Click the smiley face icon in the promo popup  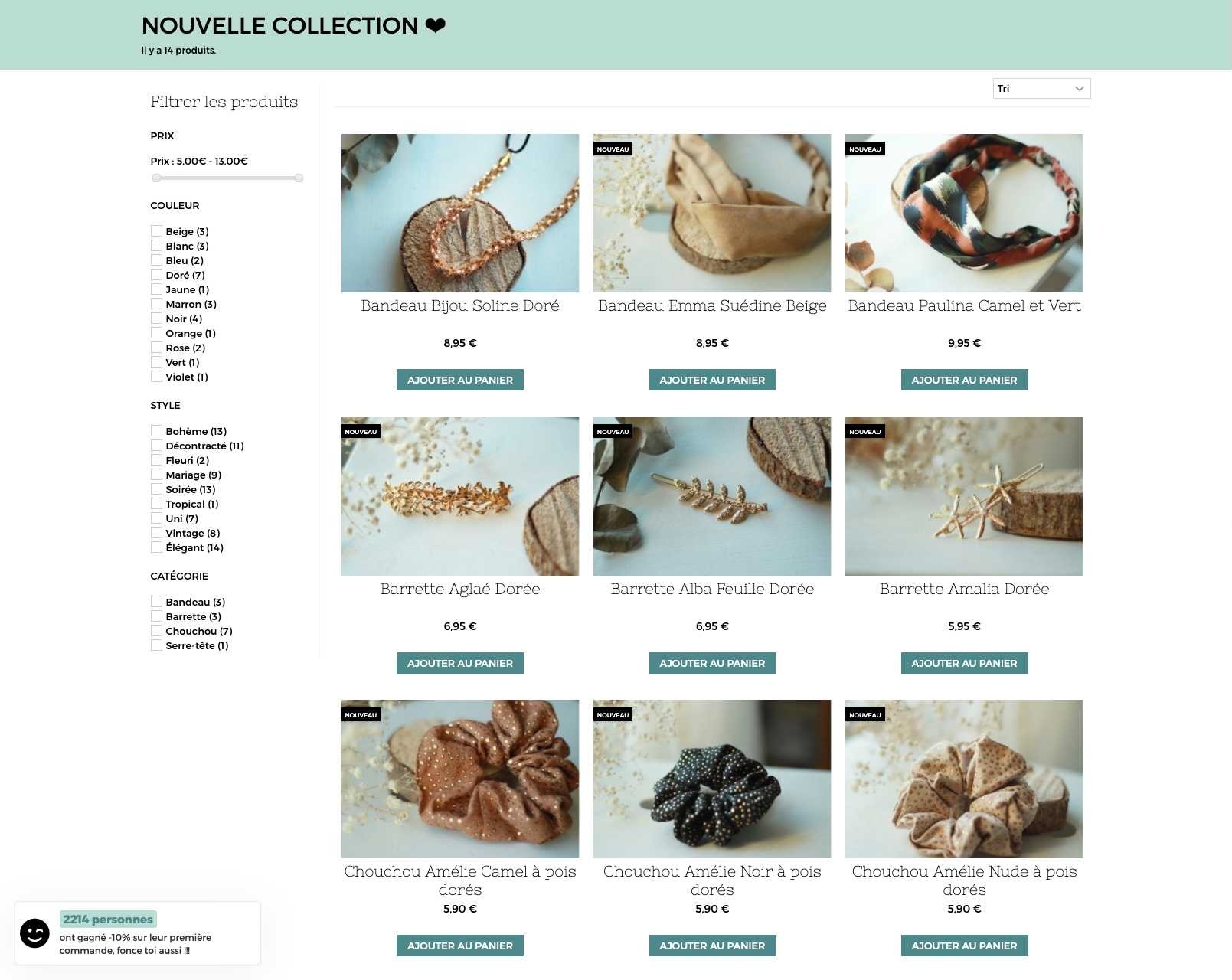tap(34, 933)
